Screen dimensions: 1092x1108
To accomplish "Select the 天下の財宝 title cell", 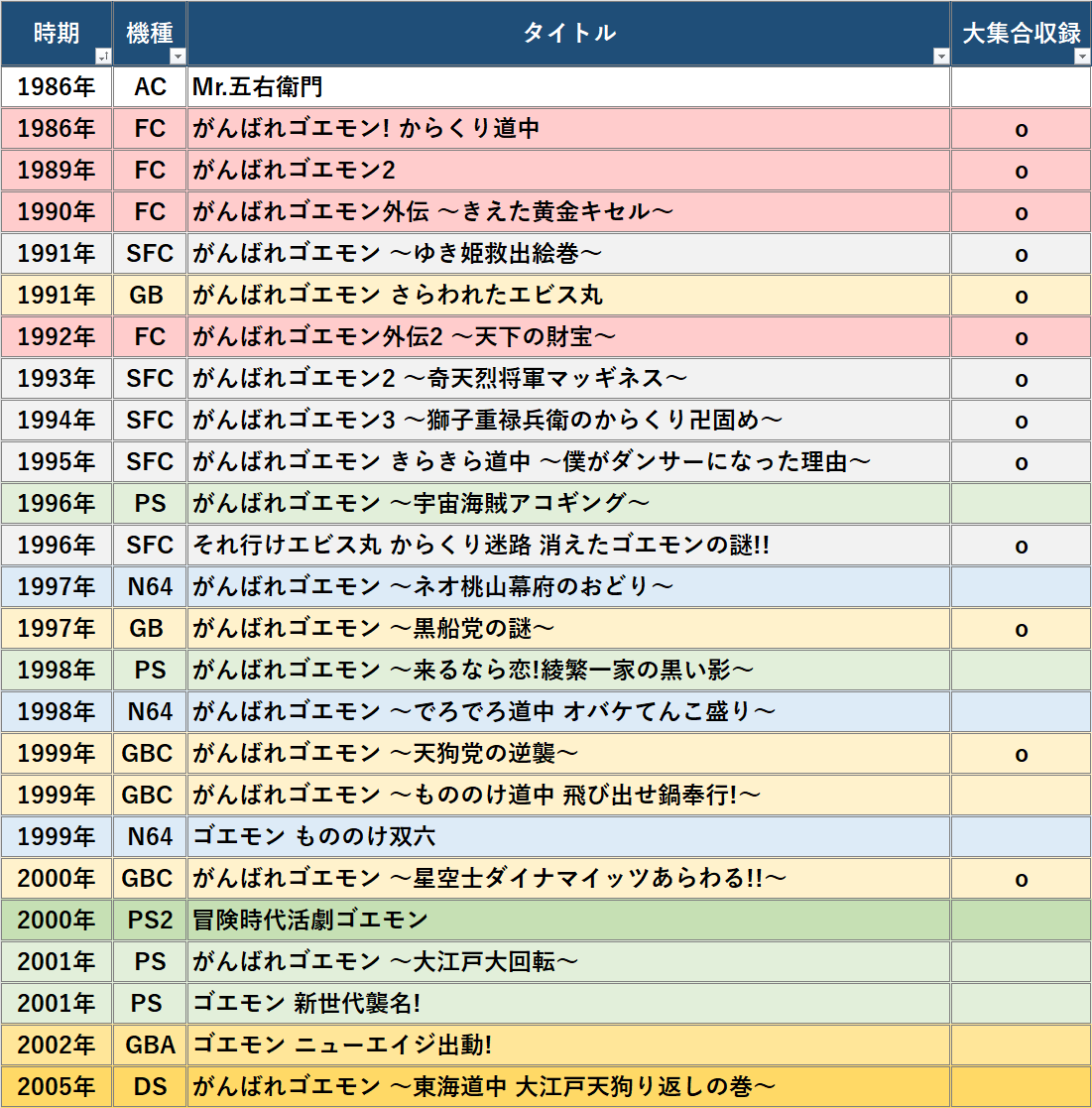I will pos(568,337).
